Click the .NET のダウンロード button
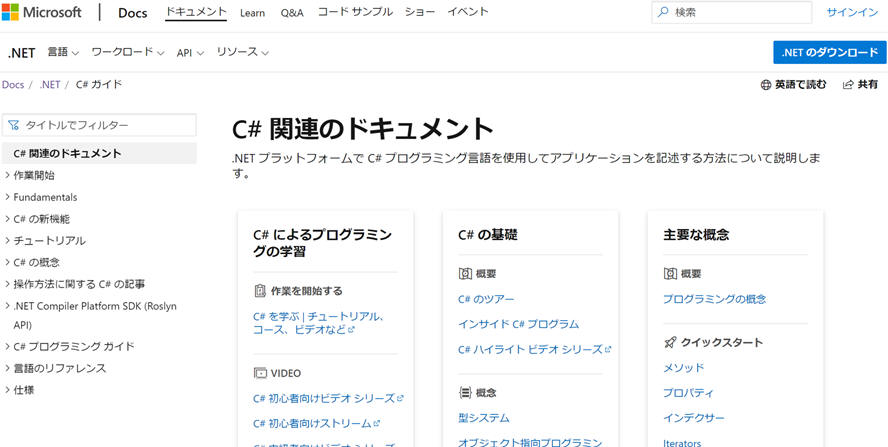The height and width of the screenshot is (447, 888). tap(829, 52)
